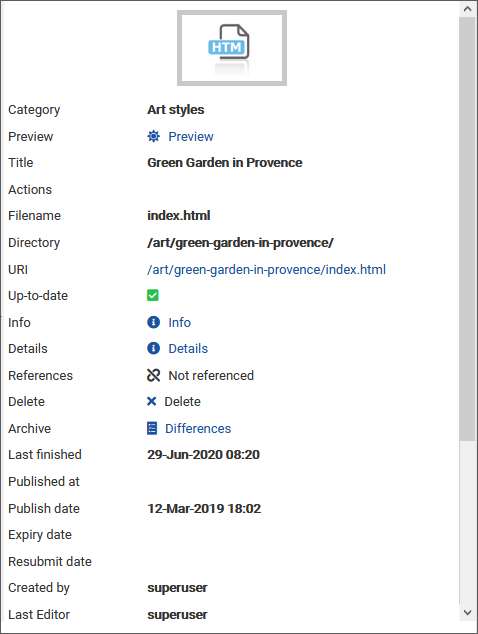Viewport: 478px width, 634px height.
Task: Click the Details circle icon
Action: click(153, 348)
